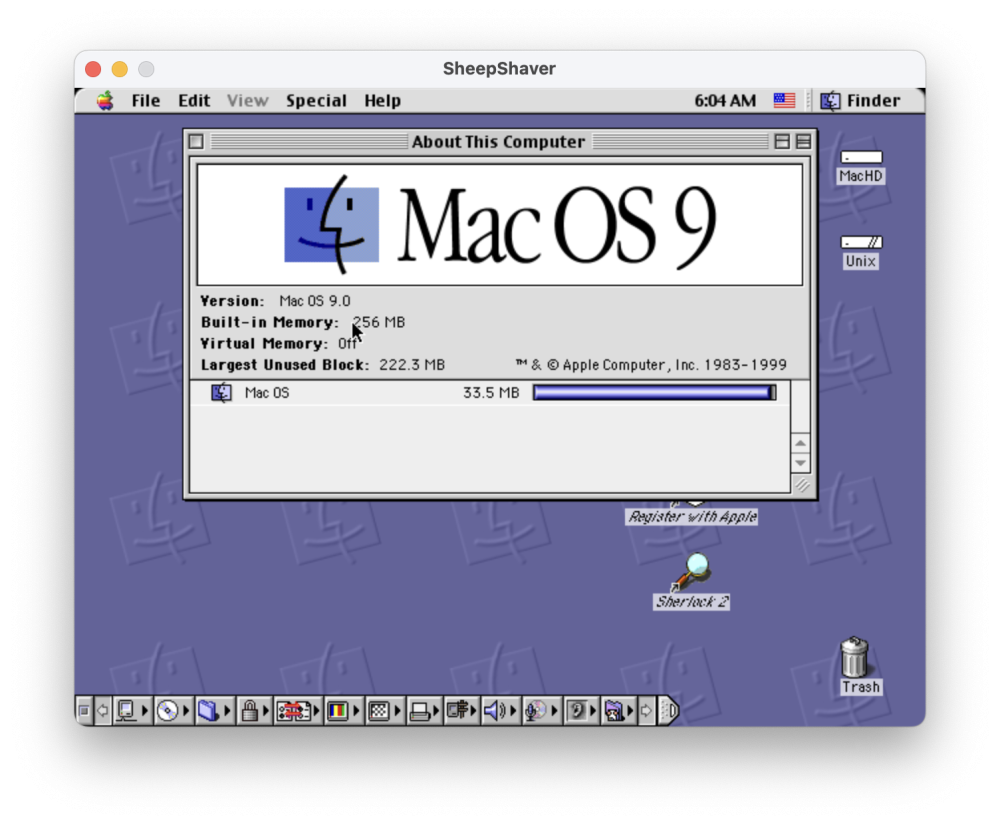Click the Mac OS 9 logo banner
Image resolution: width=1000 pixels, height=825 pixels.
pos(500,224)
